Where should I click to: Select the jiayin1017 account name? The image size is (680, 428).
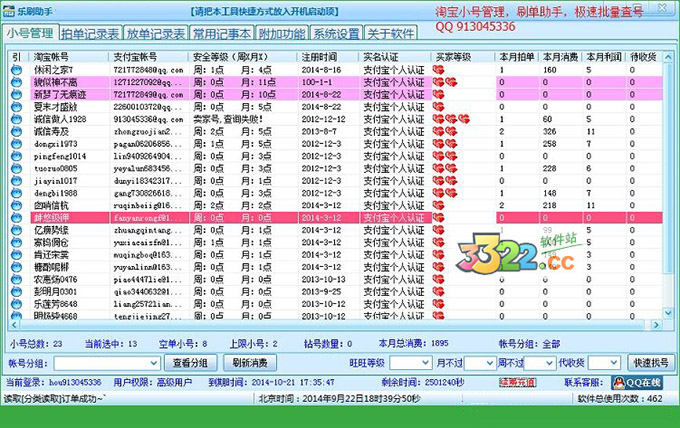pos(56,180)
